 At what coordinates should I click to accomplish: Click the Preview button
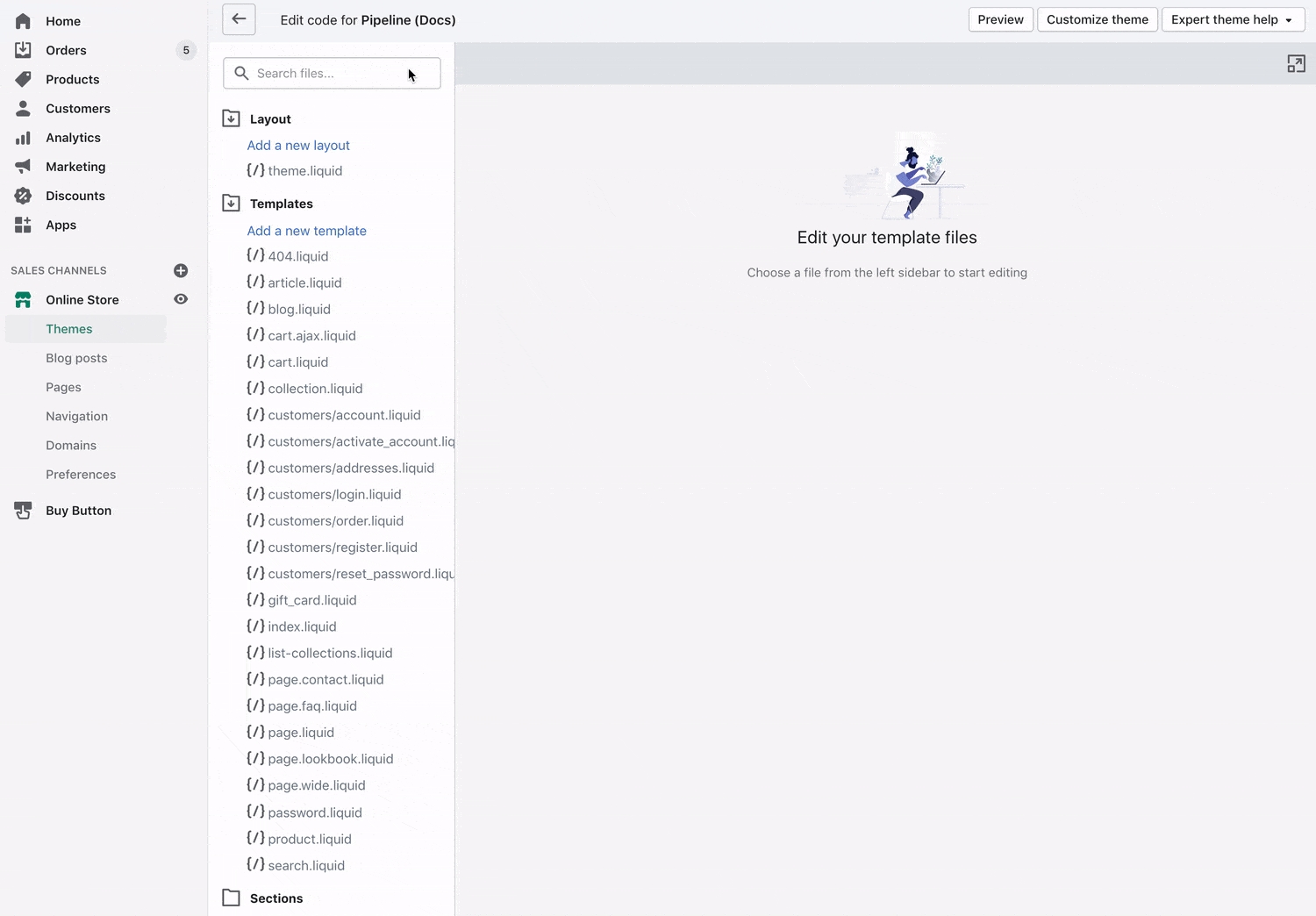pos(1000,19)
